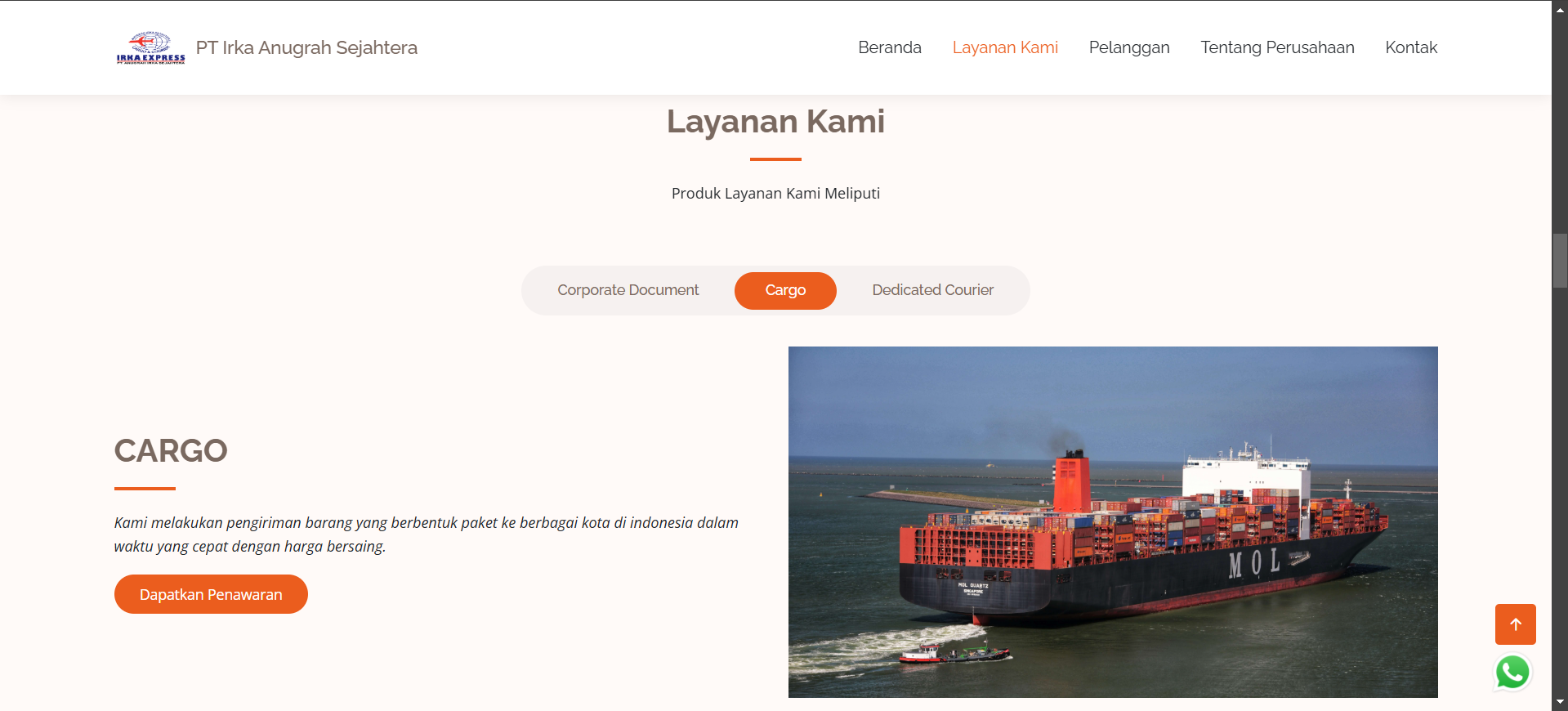Select Layanan Kami navigation link
Viewport: 1568px width, 711px height.
1004,47
